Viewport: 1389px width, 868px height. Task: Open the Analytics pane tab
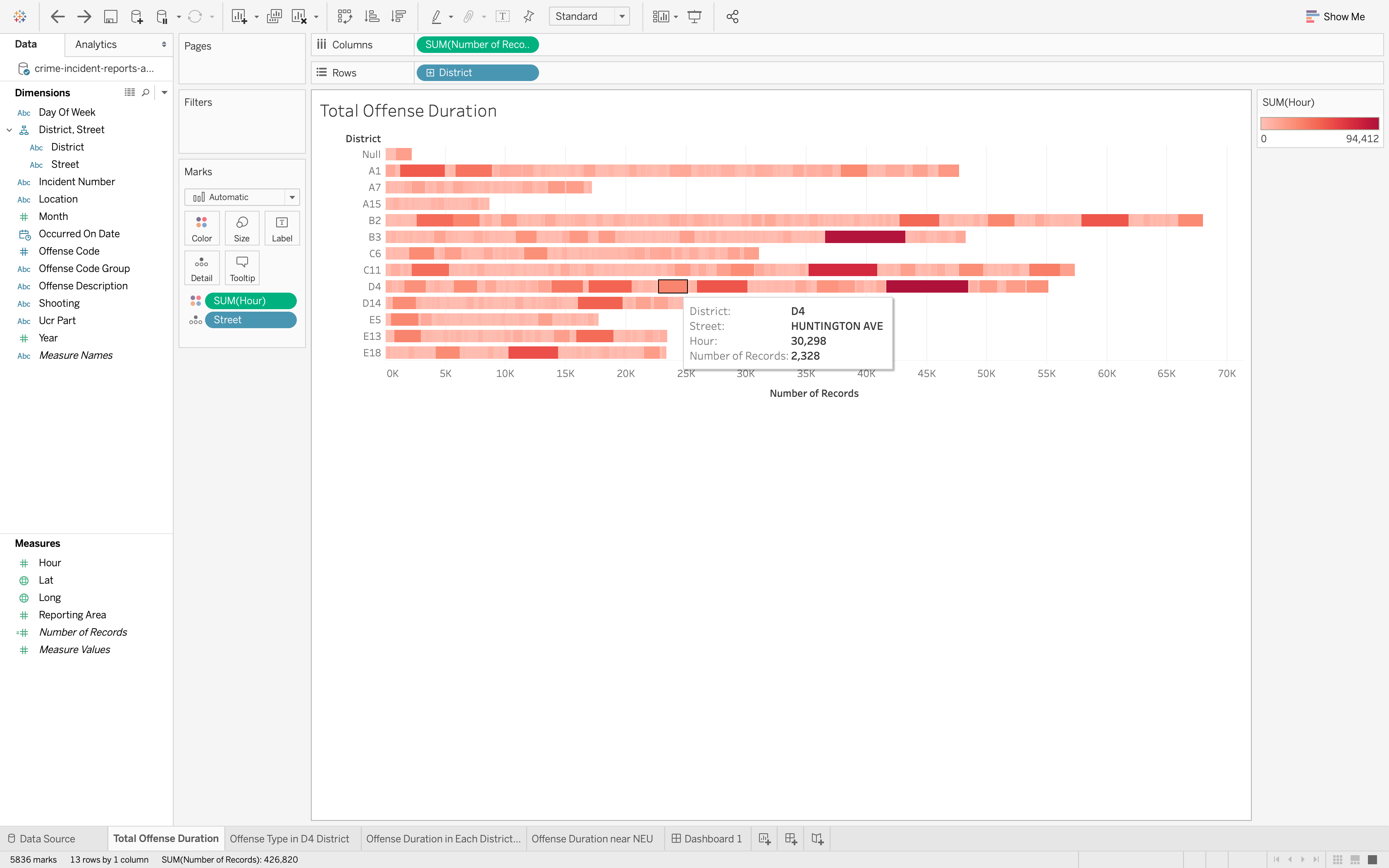pyautogui.click(x=96, y=44)
